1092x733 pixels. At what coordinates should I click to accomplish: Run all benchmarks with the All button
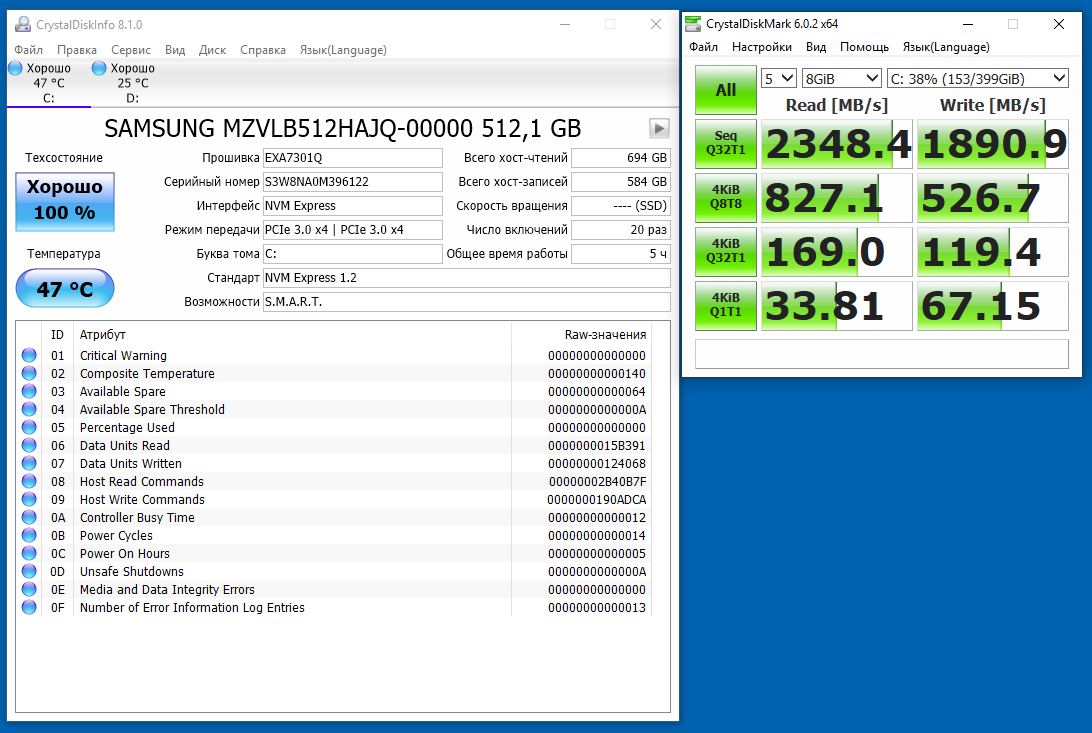(726, 90)
